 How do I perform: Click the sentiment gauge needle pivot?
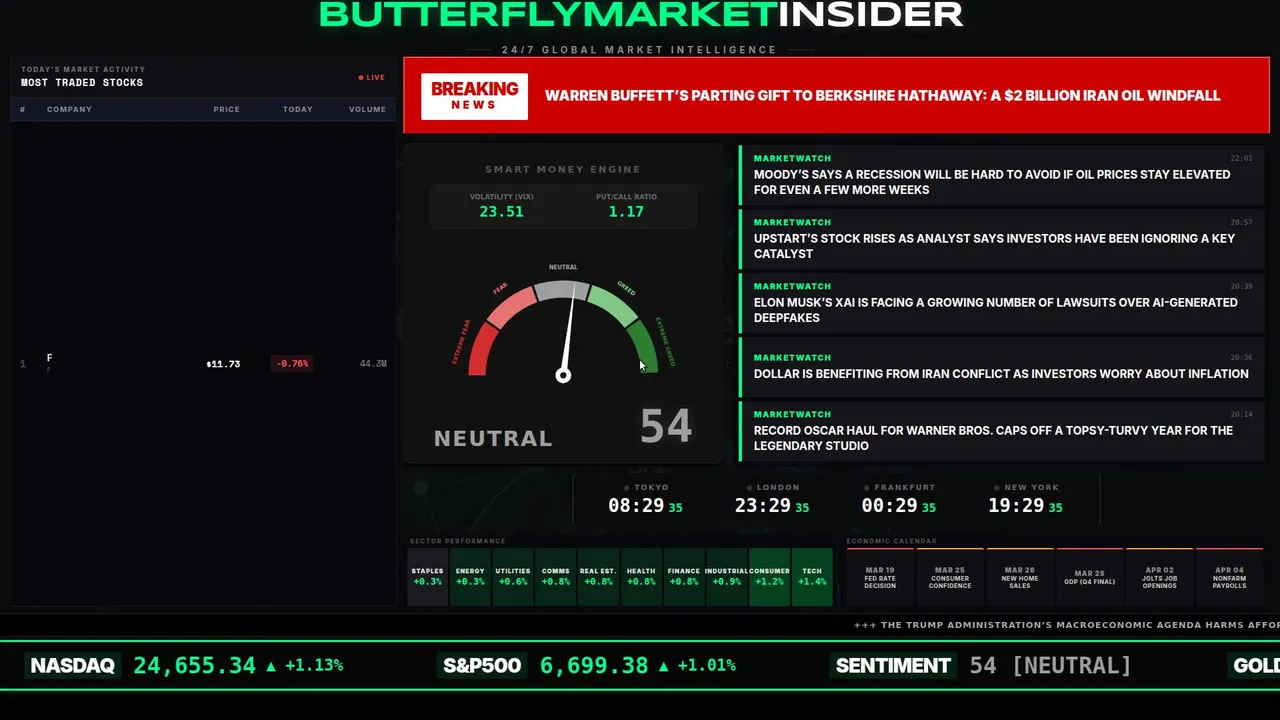(563, 375)
